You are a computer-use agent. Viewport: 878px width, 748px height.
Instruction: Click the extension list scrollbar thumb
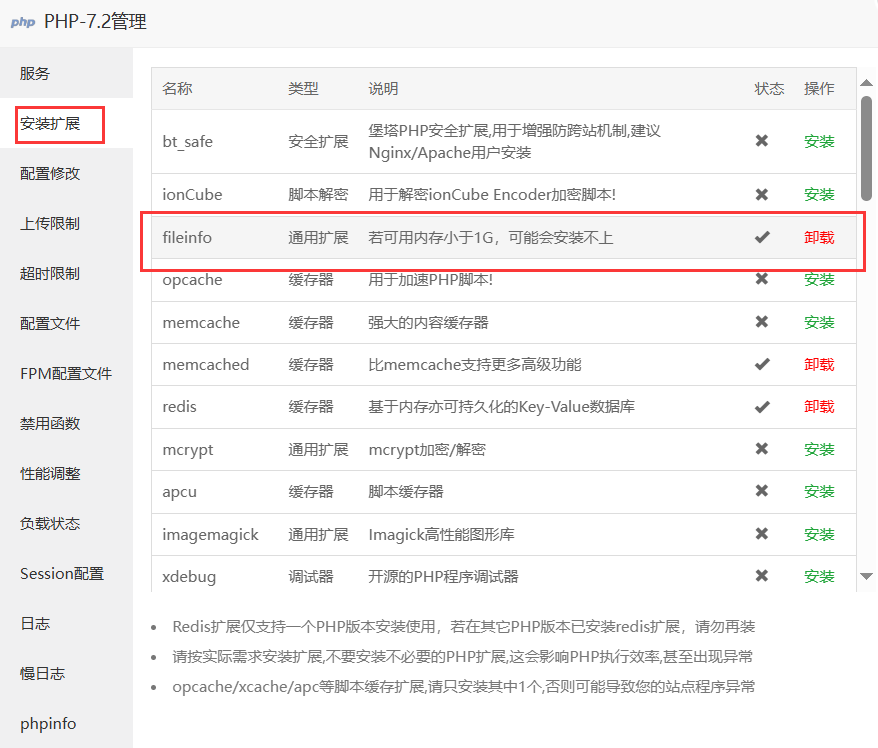pyautogui.click(x=866, y=148)
